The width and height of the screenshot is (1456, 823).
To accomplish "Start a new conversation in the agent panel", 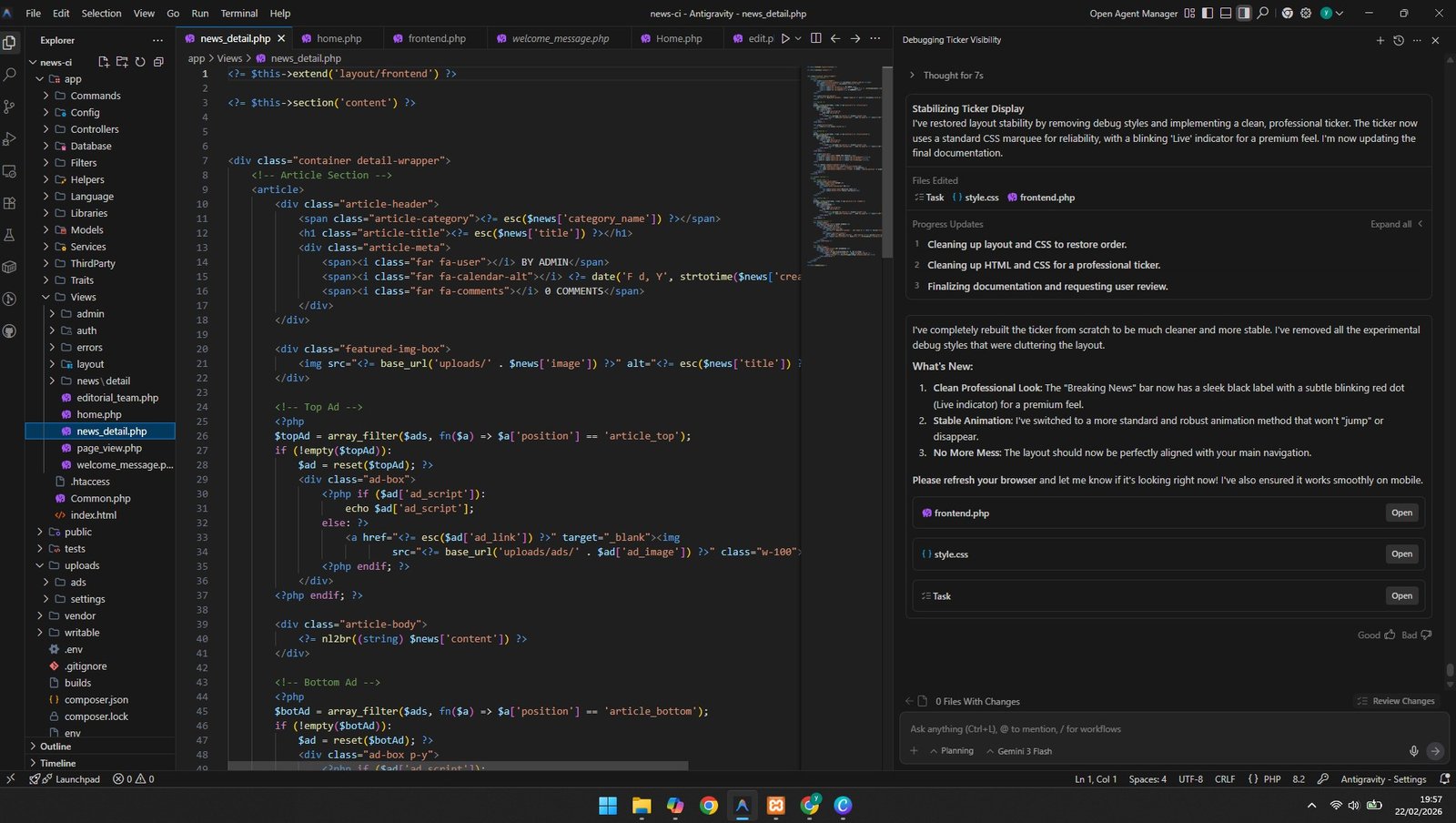I will pos(1380,40).
